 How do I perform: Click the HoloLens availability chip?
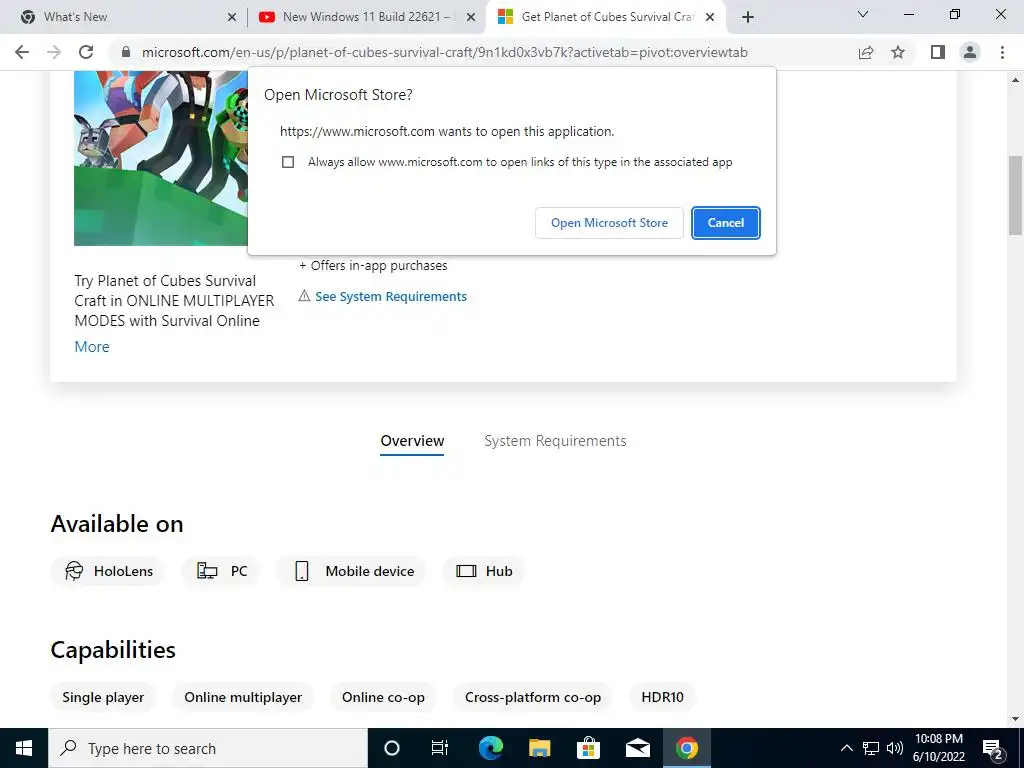(x=108, y=571)
